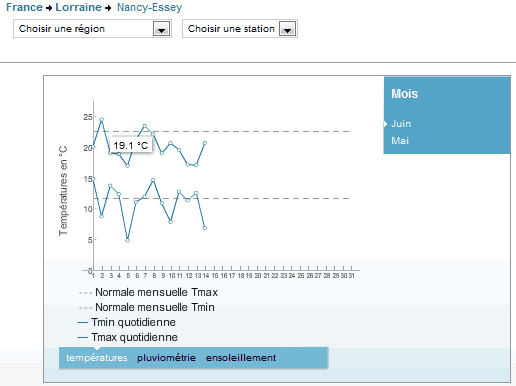Screen dimensions: 516x386
Task: Click the Nancy-Essey breadcrumb
Action: [x=149, y=7]
